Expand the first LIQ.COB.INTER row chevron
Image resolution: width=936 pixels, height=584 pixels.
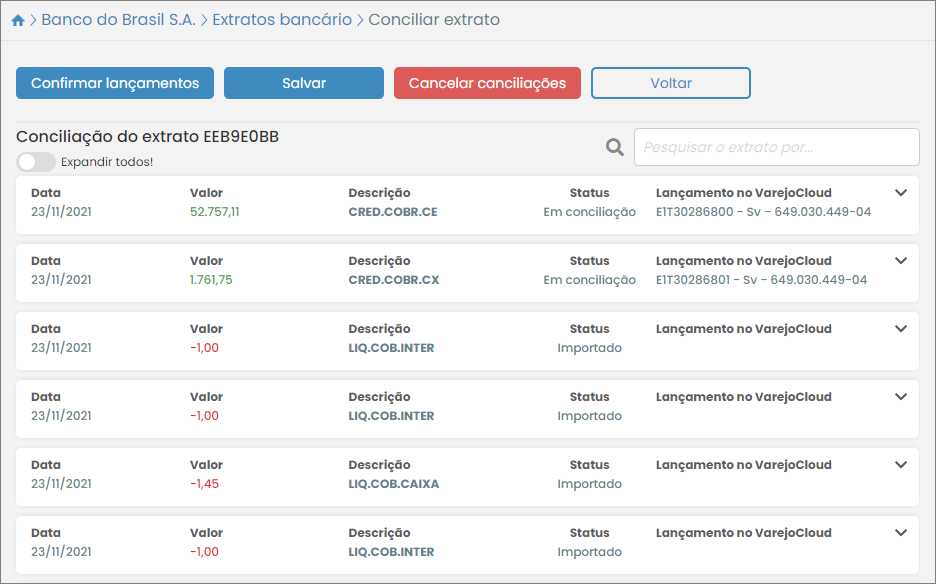coord(900,329)
